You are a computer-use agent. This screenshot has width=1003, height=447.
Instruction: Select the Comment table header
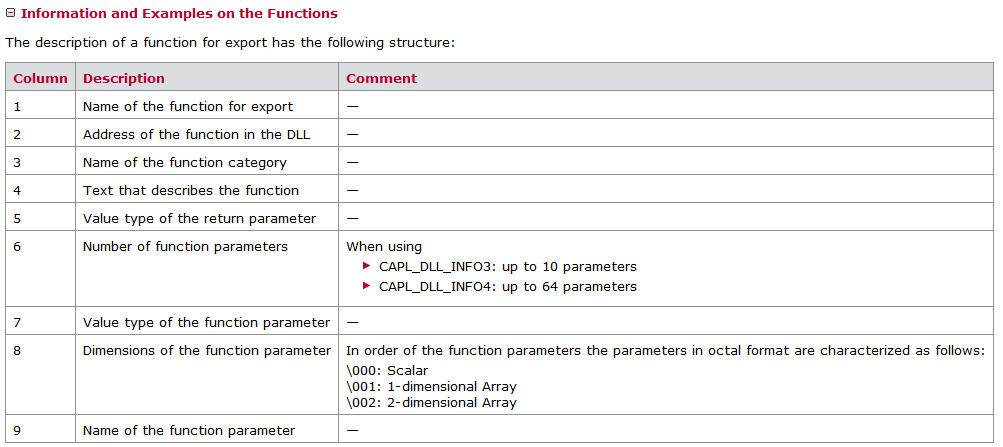[382, 78]
